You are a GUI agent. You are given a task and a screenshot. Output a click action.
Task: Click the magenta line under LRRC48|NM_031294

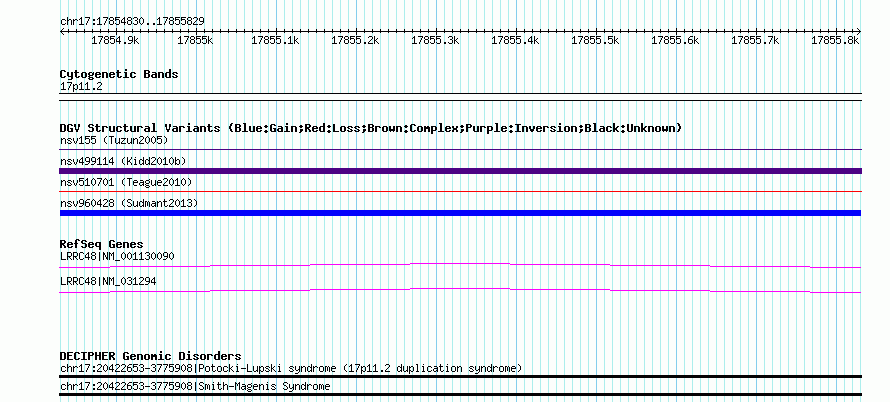click(x=460, y=290)
